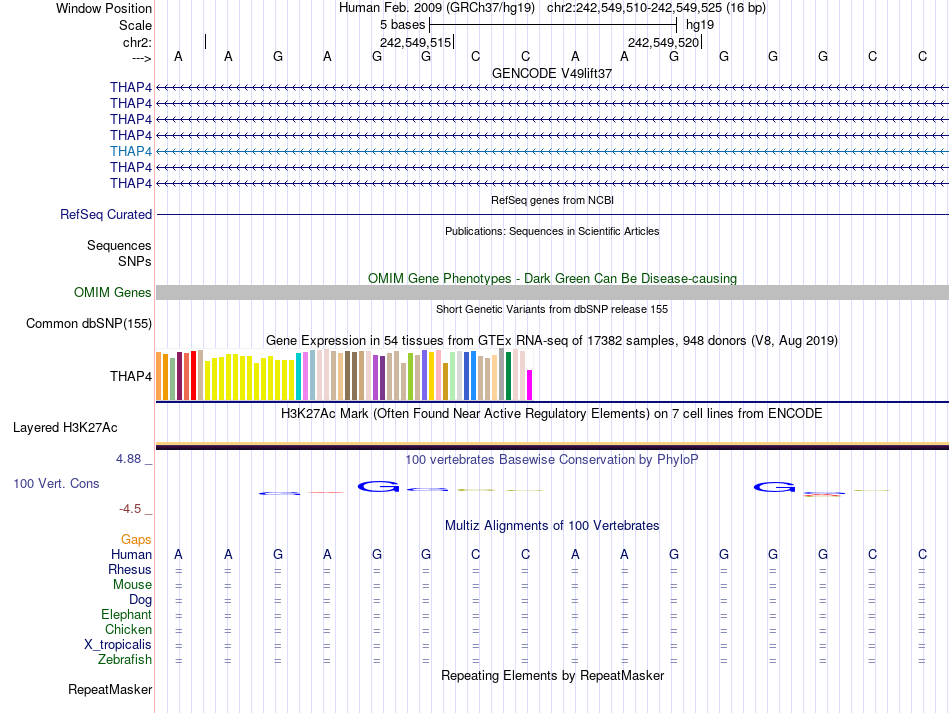Viewport: 950px width, 713px height.
Task: Click the magenta bar in the GTEx chart
Action: (x=530, y=385)
